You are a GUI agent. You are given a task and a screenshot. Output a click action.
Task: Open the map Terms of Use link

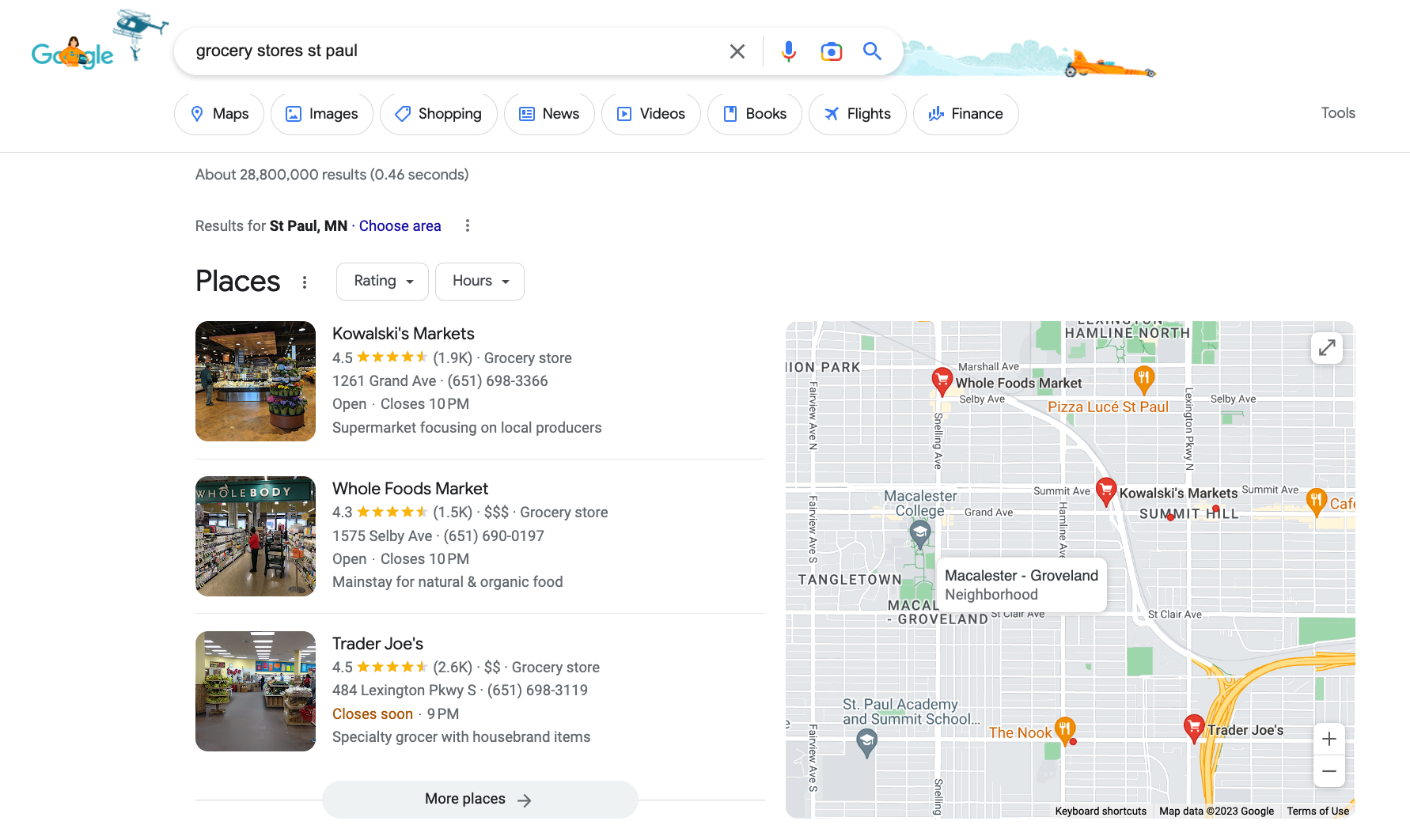tap(1318, 811)
